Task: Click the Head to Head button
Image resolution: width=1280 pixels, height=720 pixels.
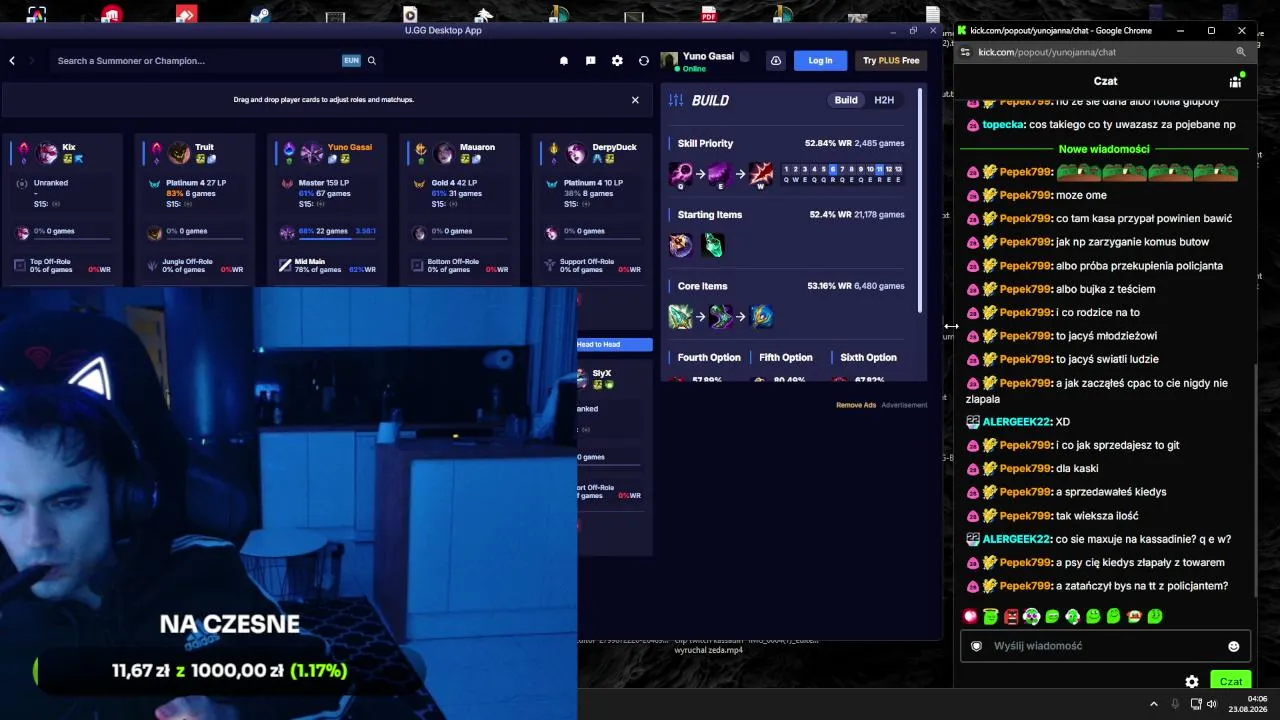Action: [x=614, y=344]
